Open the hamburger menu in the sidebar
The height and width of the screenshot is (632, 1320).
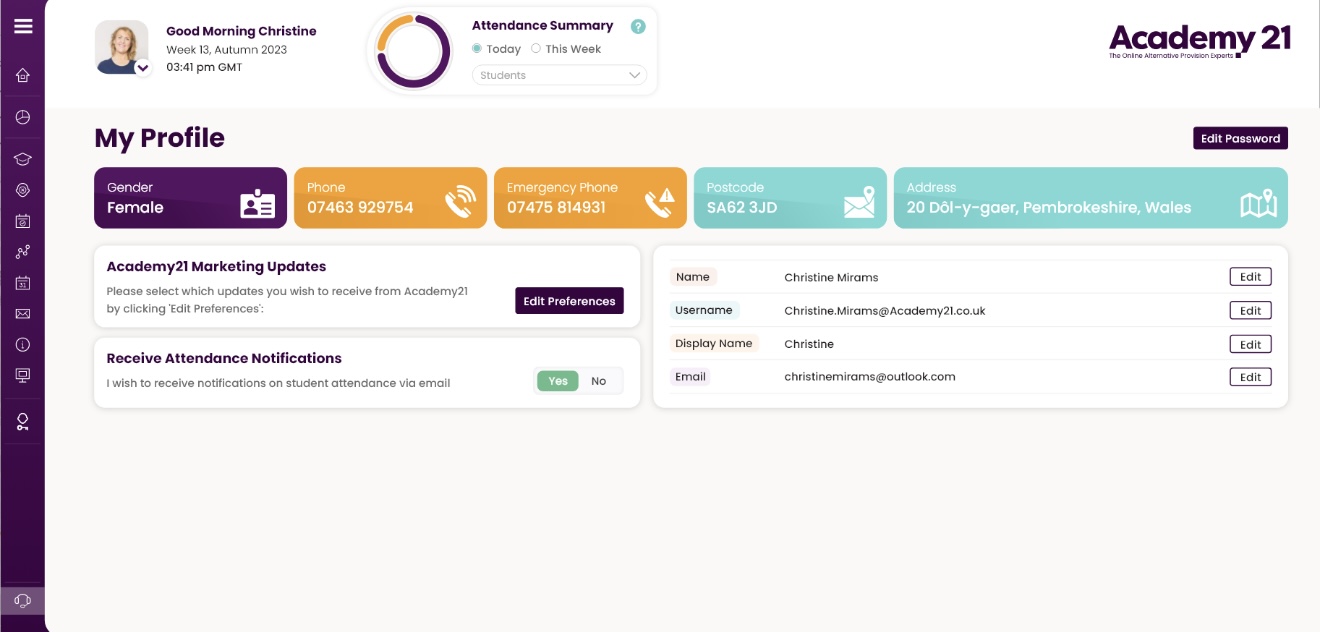point(22,26)
